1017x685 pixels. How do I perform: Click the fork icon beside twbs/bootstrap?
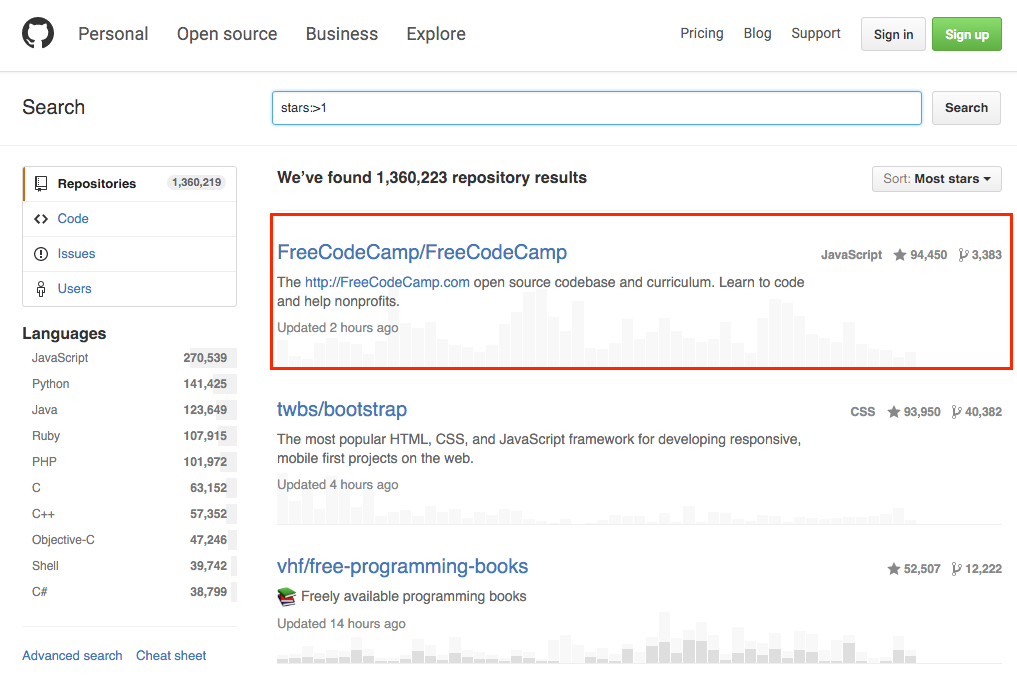[x=955, y=410]
